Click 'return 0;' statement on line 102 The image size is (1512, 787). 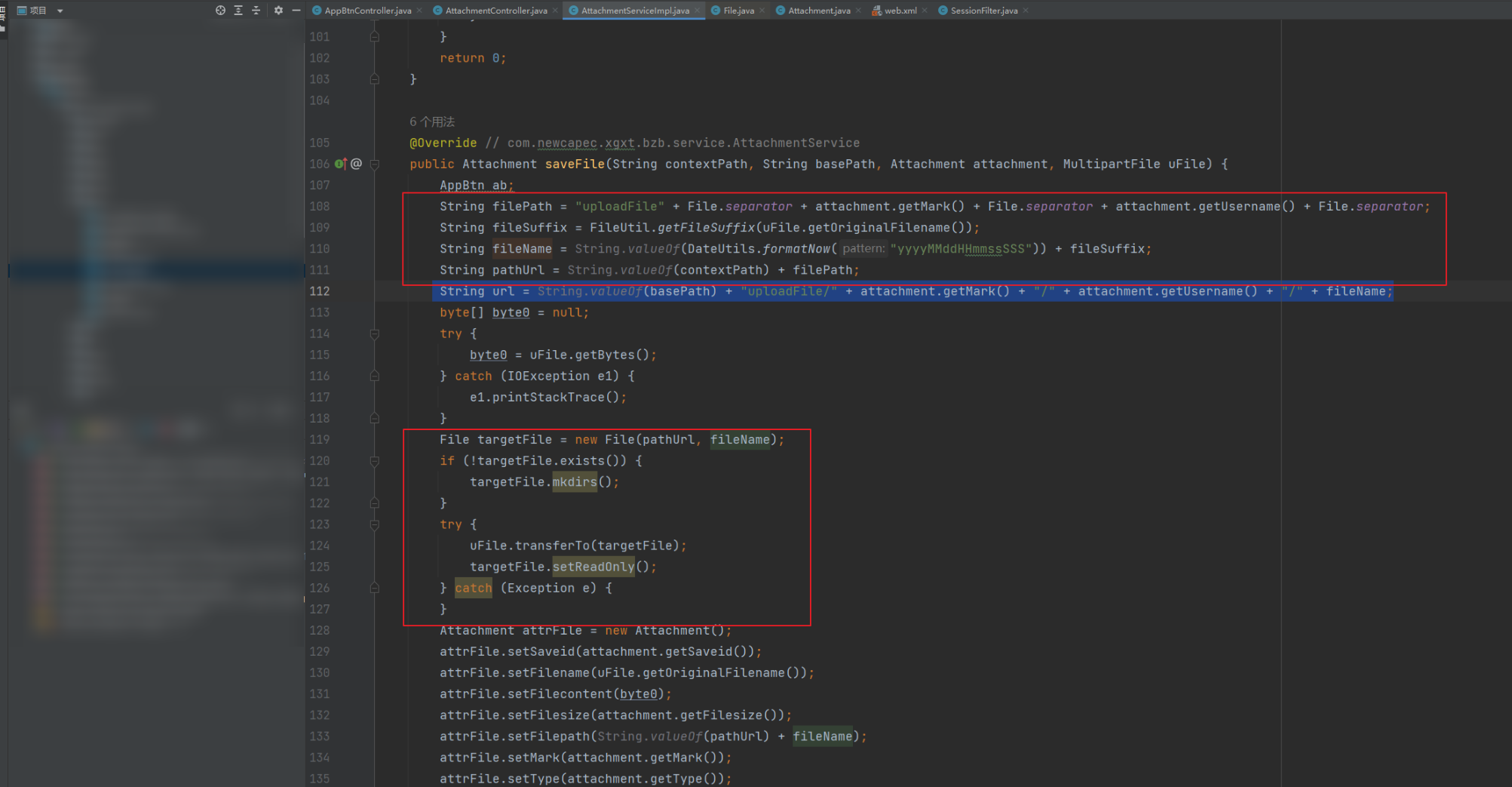click(473, 58)
